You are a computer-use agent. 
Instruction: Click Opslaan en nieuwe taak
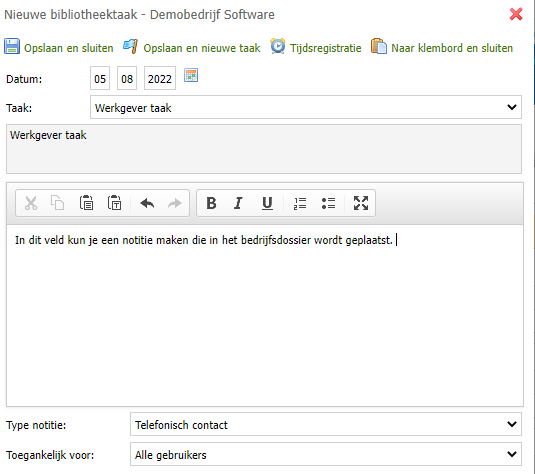click(x=191, y=47)
